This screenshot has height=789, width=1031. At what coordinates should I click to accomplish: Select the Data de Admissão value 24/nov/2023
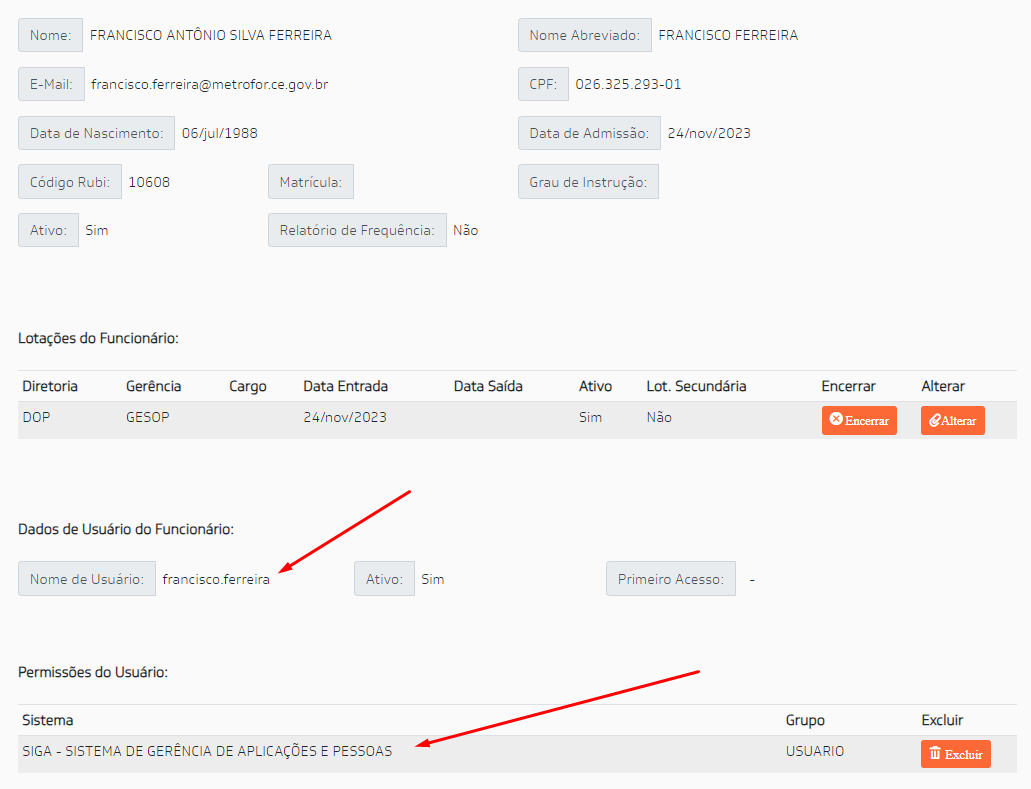709,133
